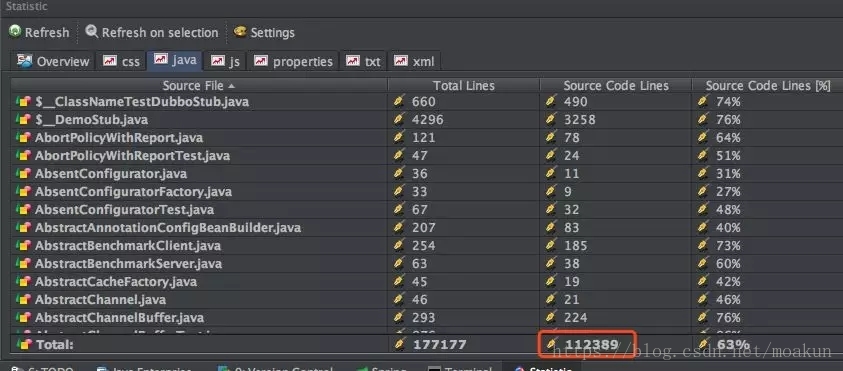Select AbstractChannel.java row

coord(427,299)
